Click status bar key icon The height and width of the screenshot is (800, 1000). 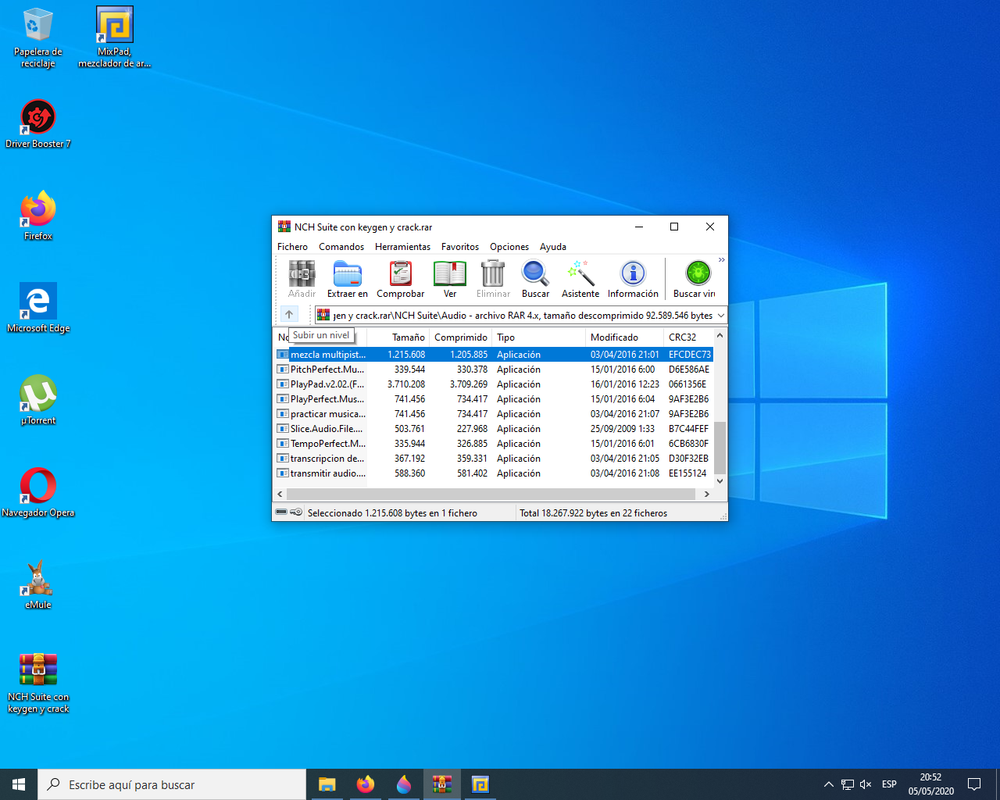(296, 512)
